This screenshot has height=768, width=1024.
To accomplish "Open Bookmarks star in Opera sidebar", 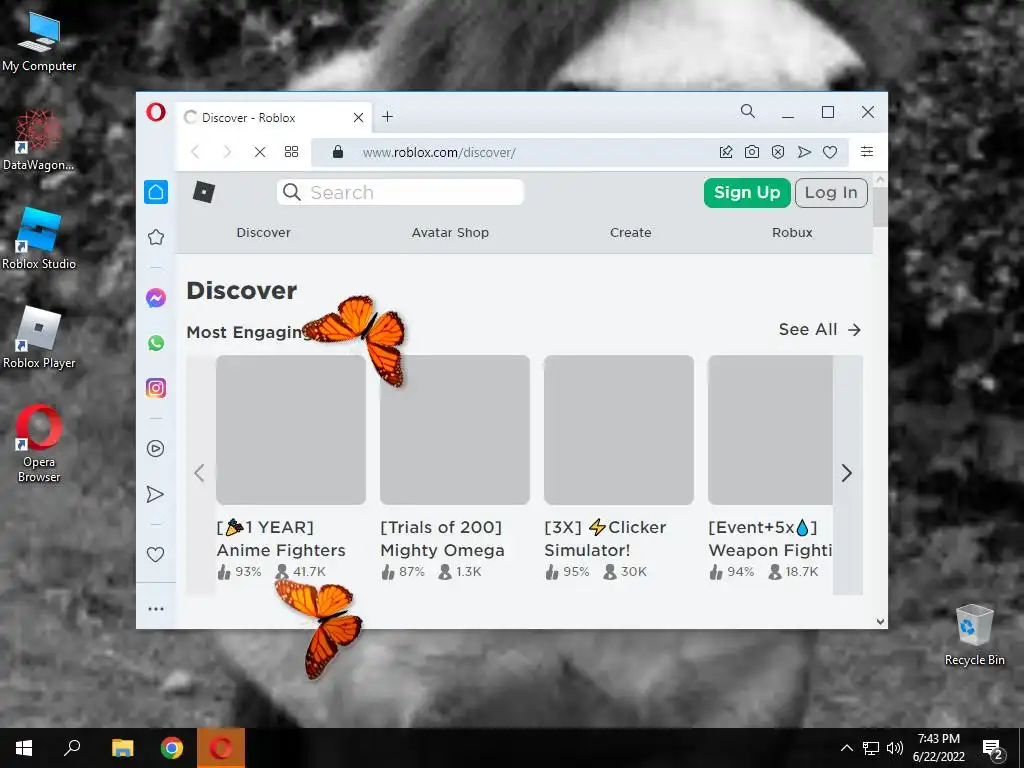I will coord(155,237).
